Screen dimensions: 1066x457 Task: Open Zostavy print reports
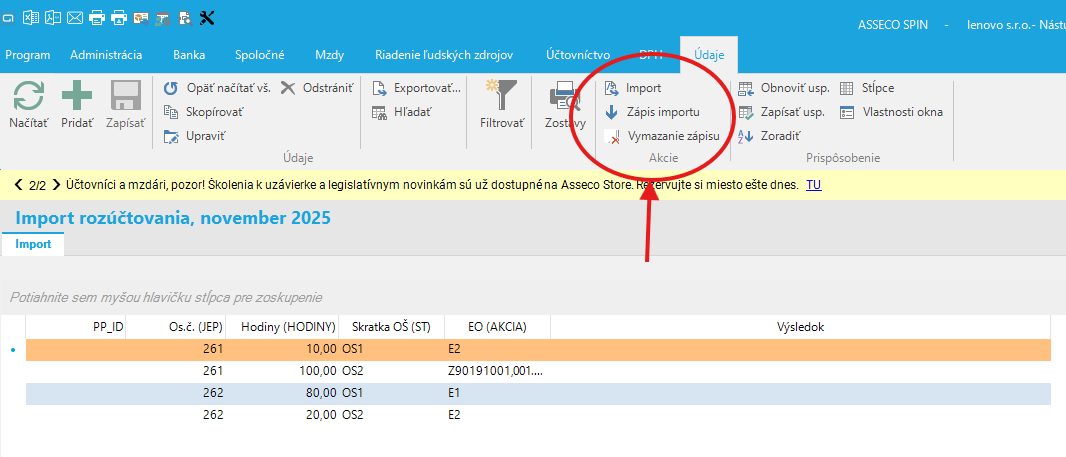click(x=565, y=104)
